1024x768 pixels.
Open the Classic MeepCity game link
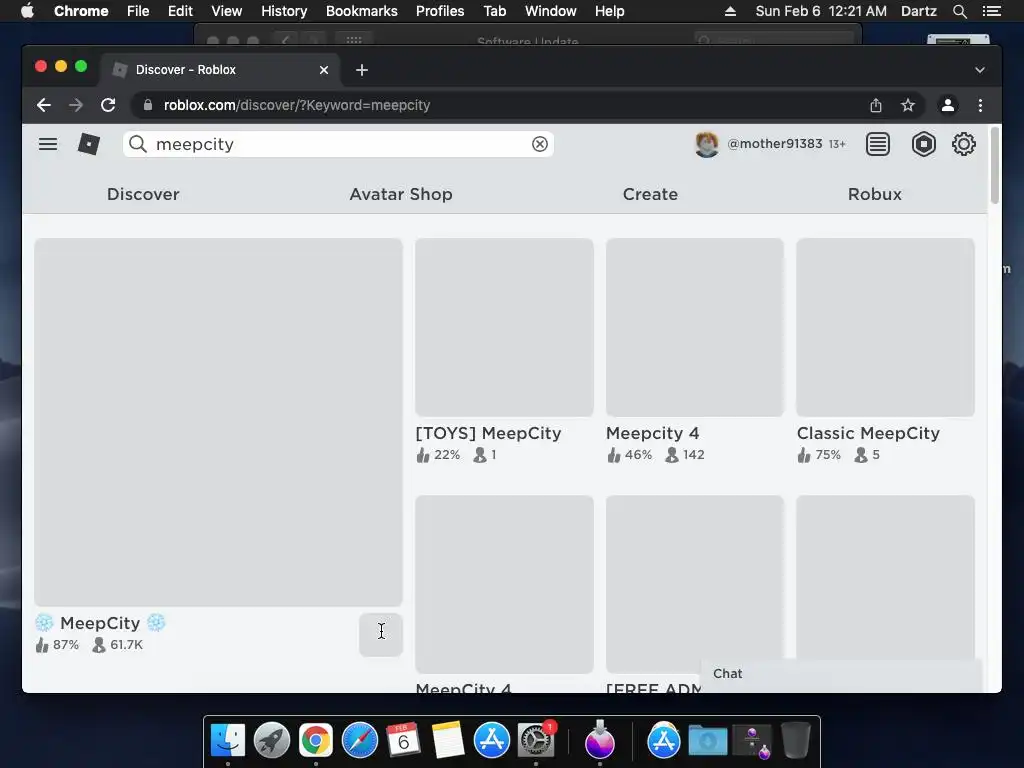click(868, 433)
